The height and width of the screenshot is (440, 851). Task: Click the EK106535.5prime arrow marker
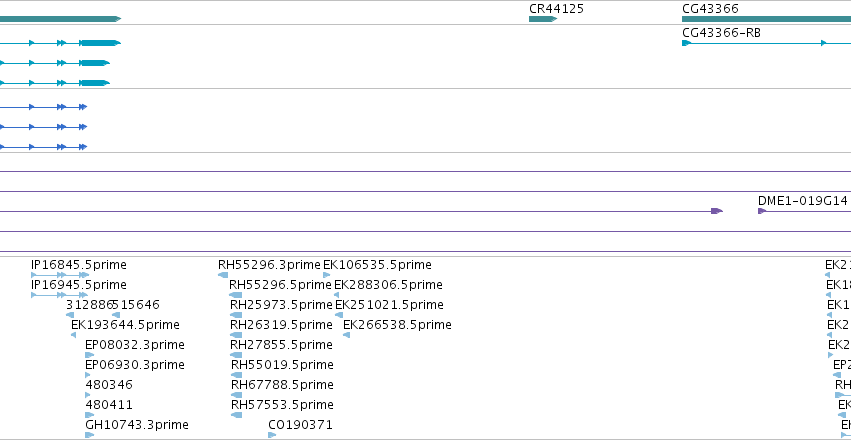(326, 275)
